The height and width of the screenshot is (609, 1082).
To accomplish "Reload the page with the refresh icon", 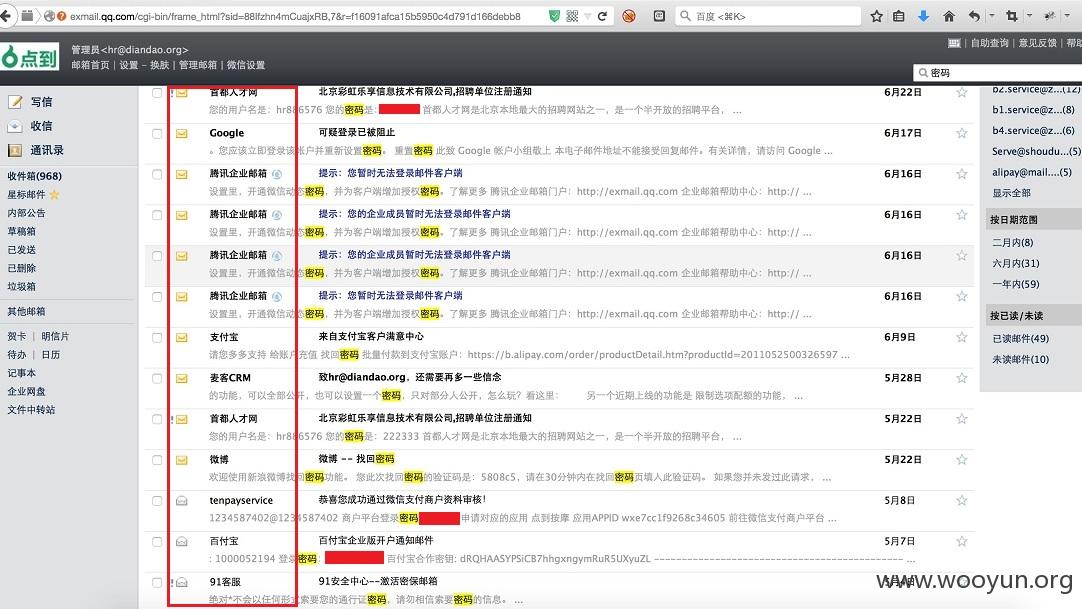I will pos(602,16).
